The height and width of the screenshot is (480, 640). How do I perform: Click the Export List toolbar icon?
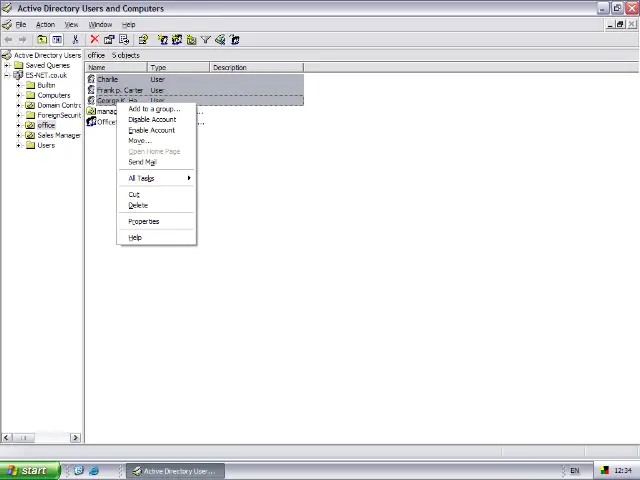tap(124, 40)
